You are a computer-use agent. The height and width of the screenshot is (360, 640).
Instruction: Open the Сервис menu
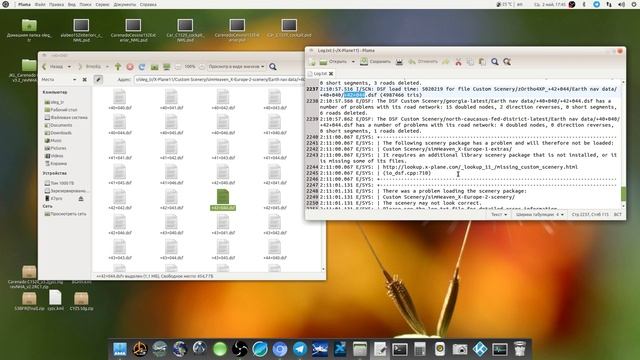pyautogui.click(x=102, y=4)
